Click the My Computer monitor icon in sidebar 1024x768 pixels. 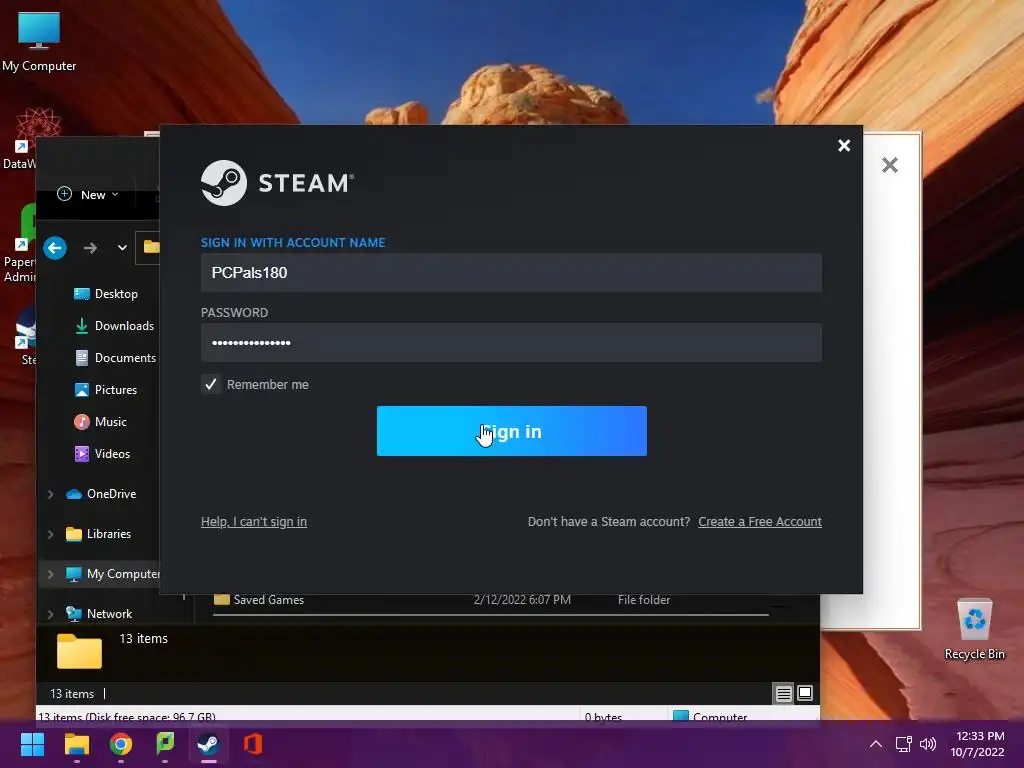74,574
